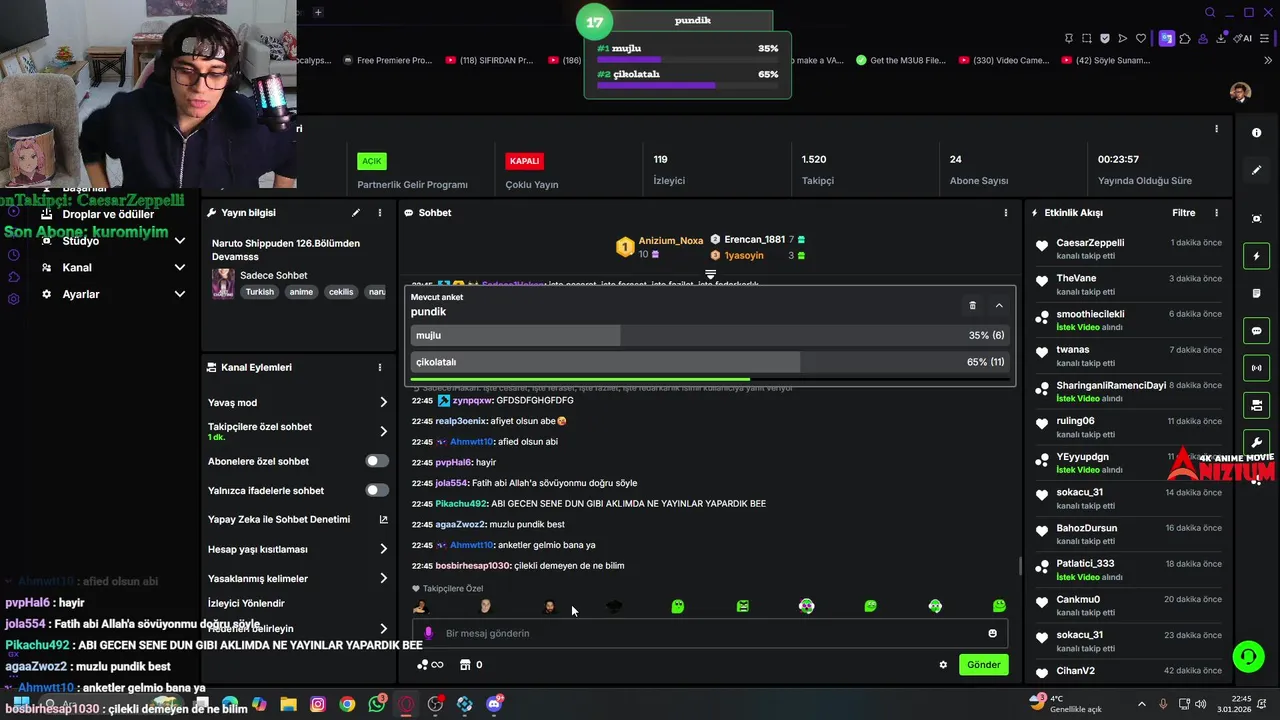
Task: Open Filtre in Etkinlik Akışı
Action: [1183, 213]
